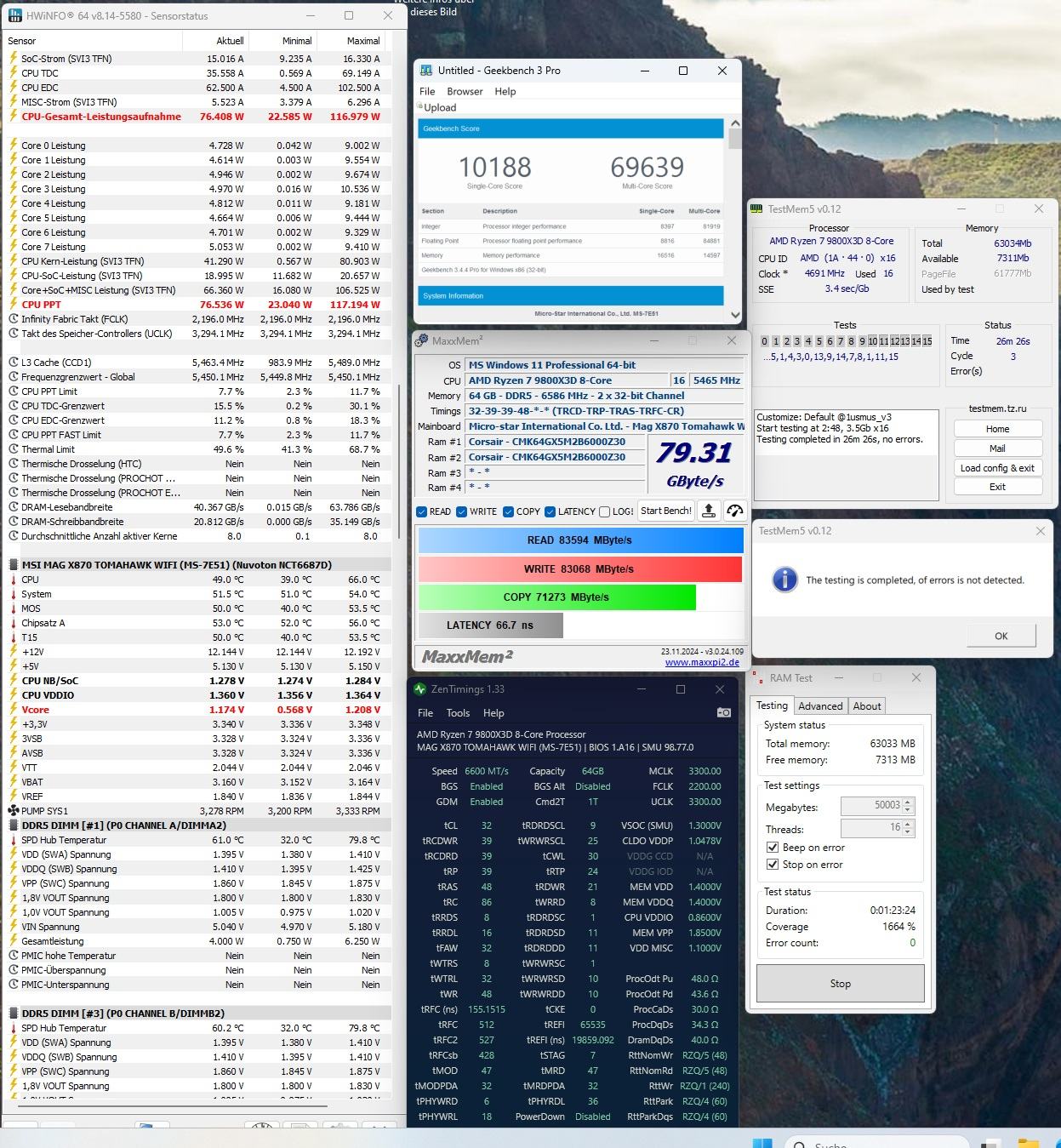
Task: Click the Threads spinner arrows in RAM Test
Action: click(x=908, y=828)
